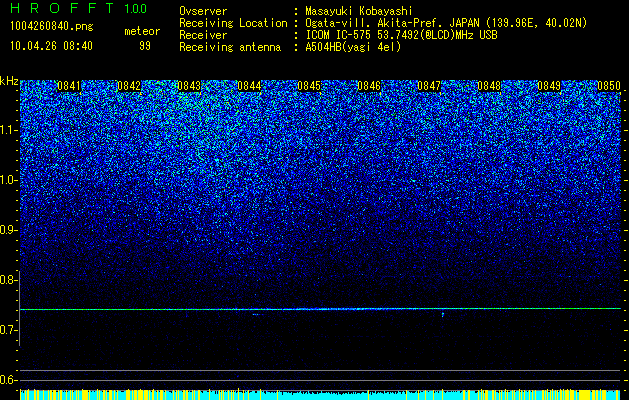629x400 pixels.
Task: Click the 0846 time marker
Action: coord(369,86)
